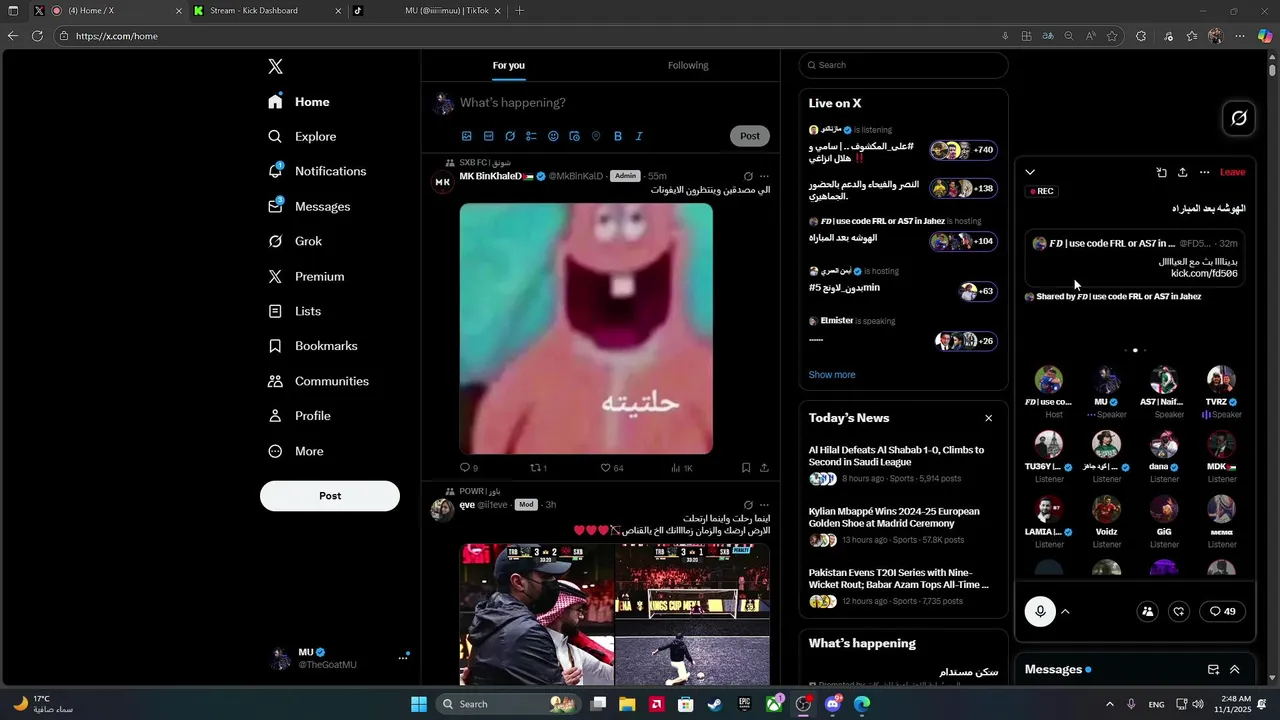Click the Grok enhance icon in composer
The image size is (1280, 720).
[510, 136]
